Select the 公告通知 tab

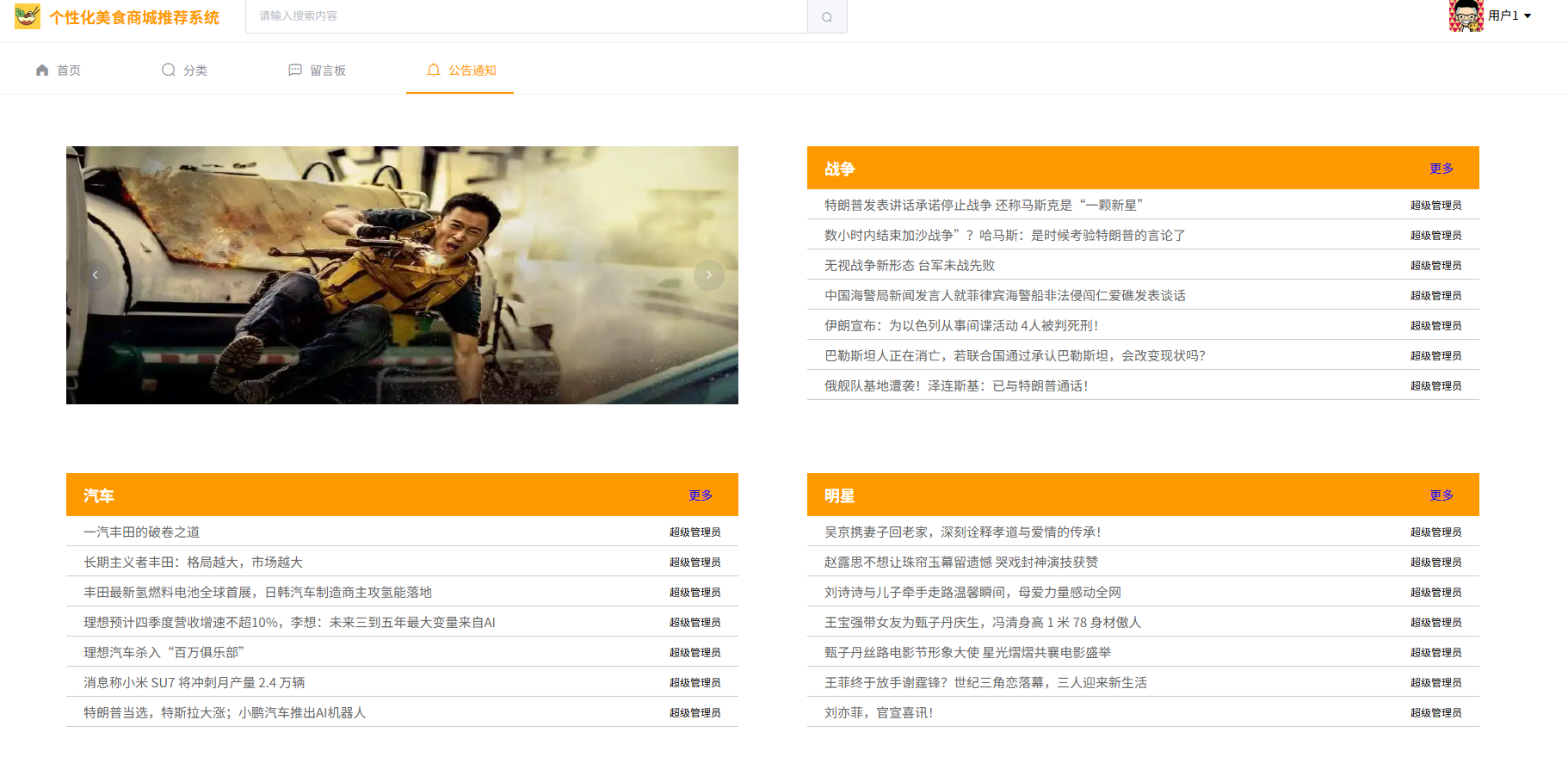(460, 70)
